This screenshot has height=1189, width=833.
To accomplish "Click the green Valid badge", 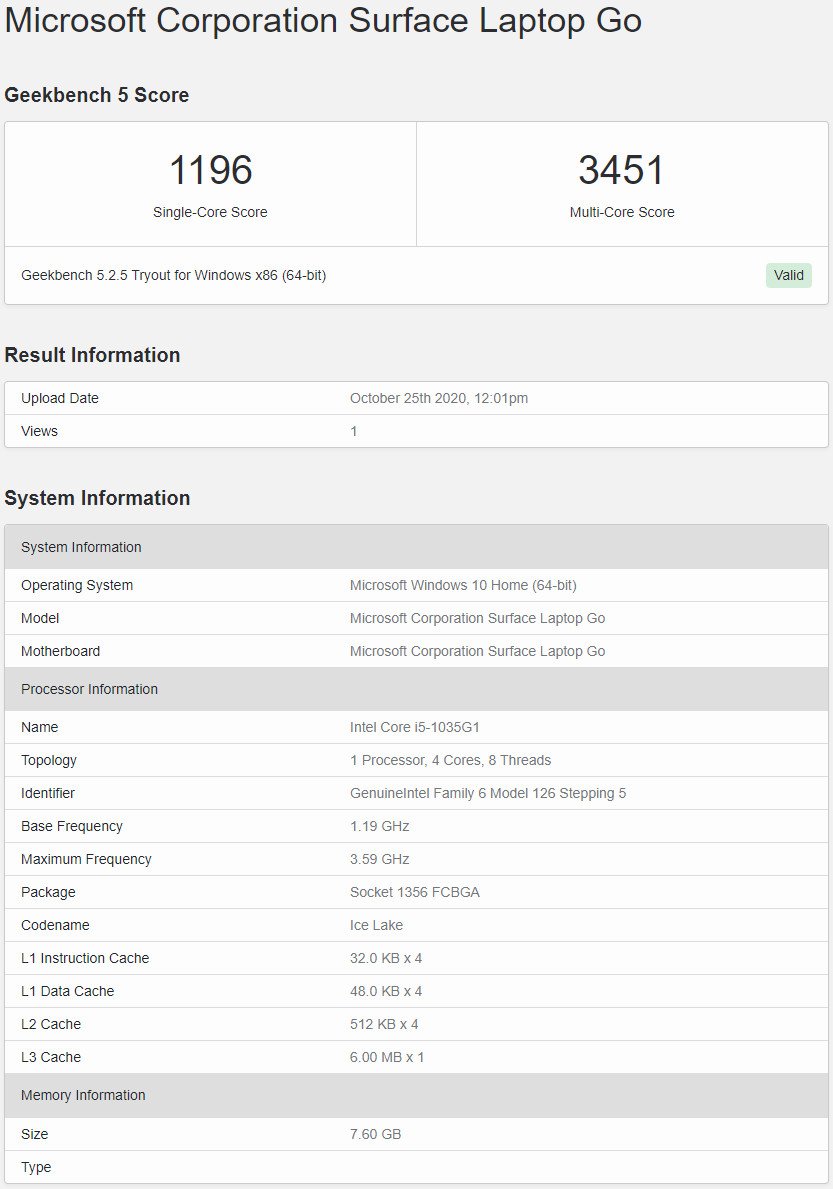I will point(788,275).
